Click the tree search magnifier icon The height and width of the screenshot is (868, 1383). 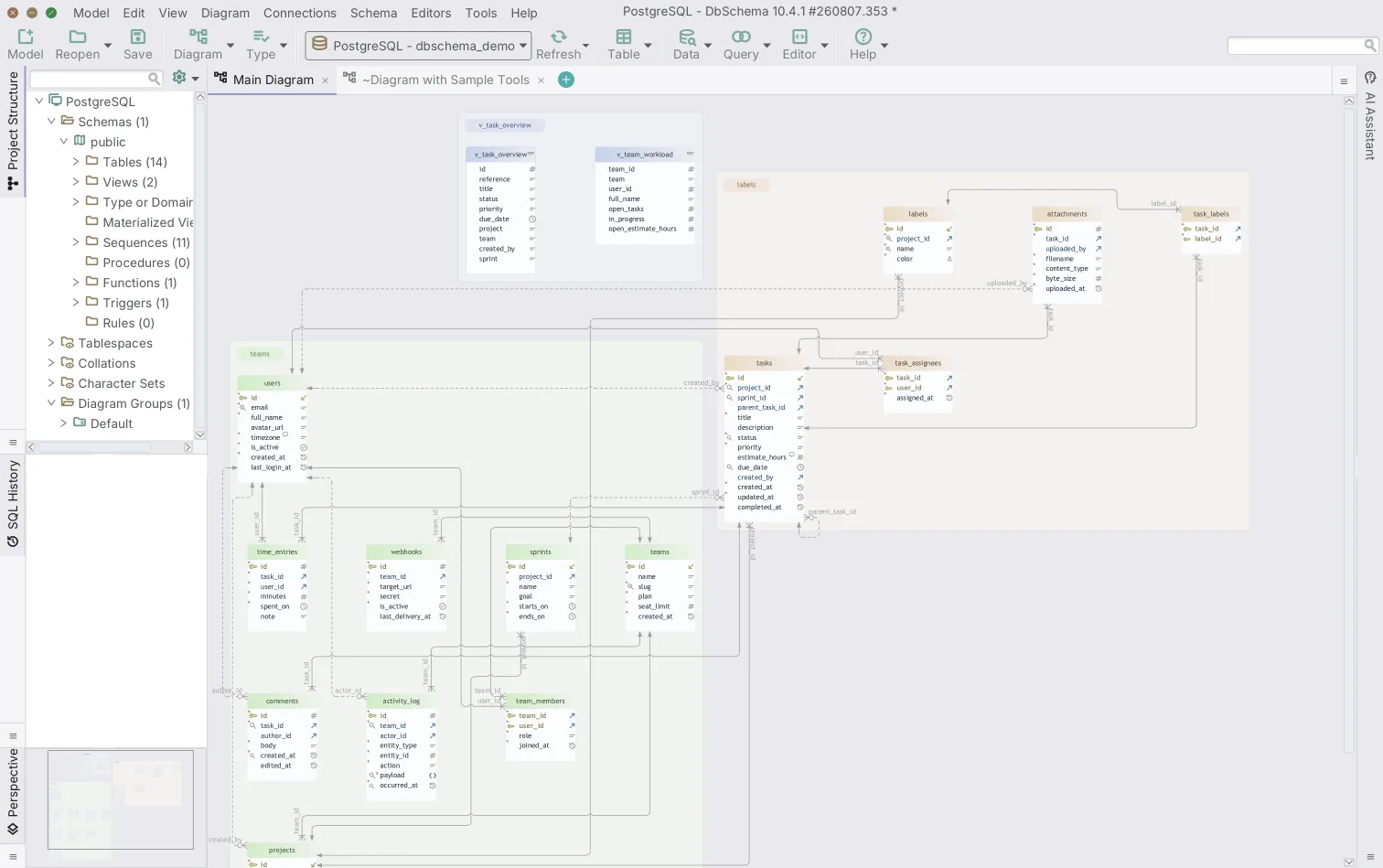pyautogui.click(x=155, y=79)
